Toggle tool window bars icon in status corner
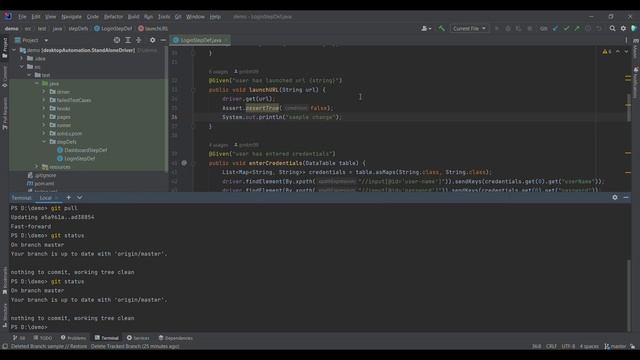640x360 pixels. (x=4, y=347)
